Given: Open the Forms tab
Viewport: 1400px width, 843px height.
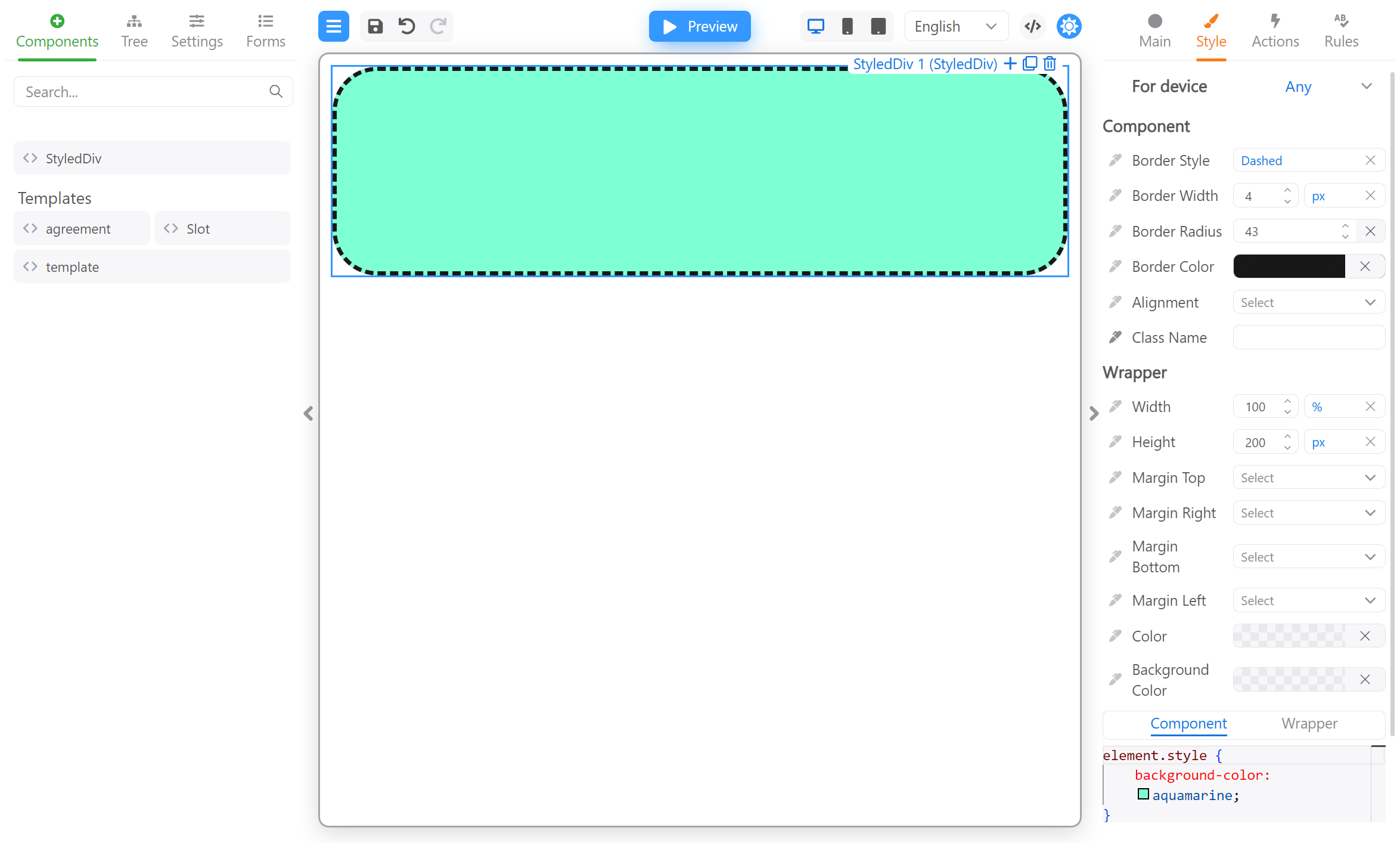Looking at the screenshot, I should 265,32.
